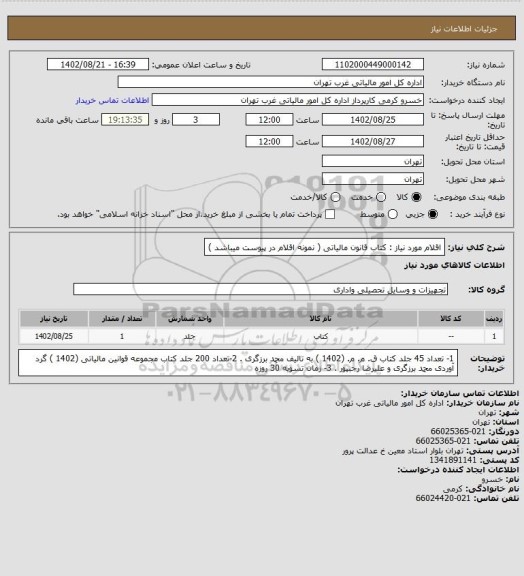Click the delivery province field تهران

(x=373, y=161)
